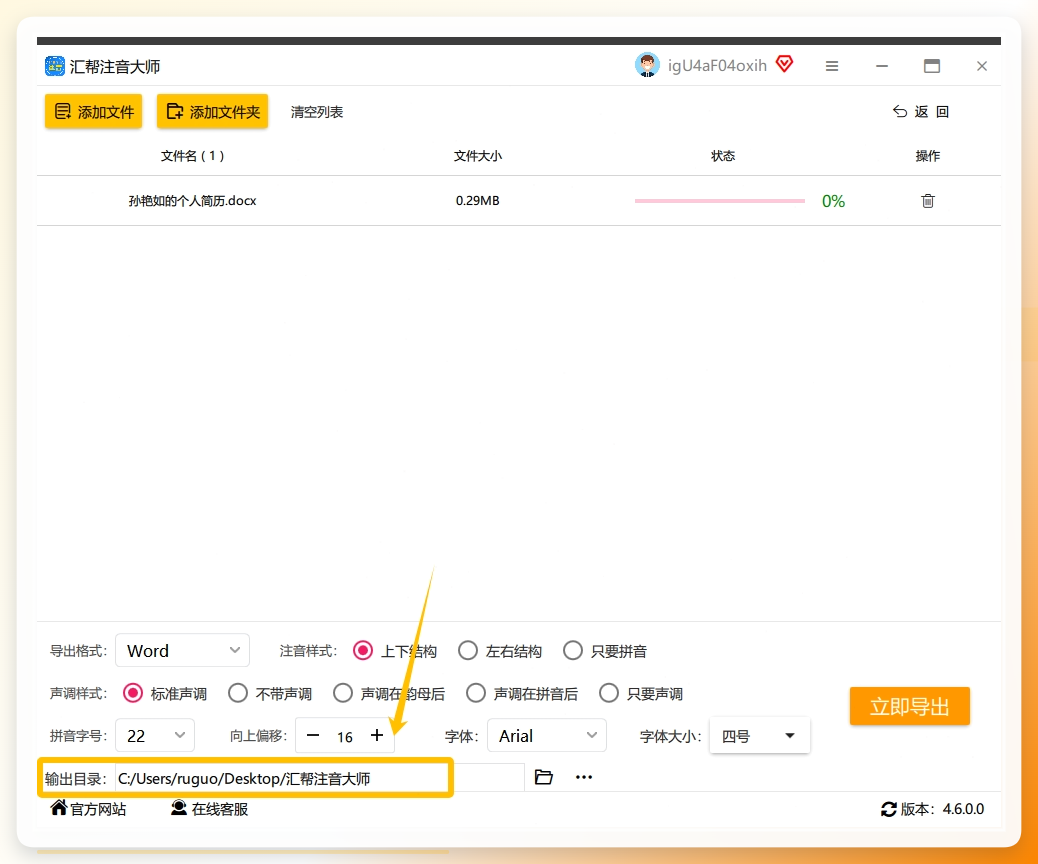Select 只要声调 tone style
Screen dimensions: 1038x864
point(641,694)
